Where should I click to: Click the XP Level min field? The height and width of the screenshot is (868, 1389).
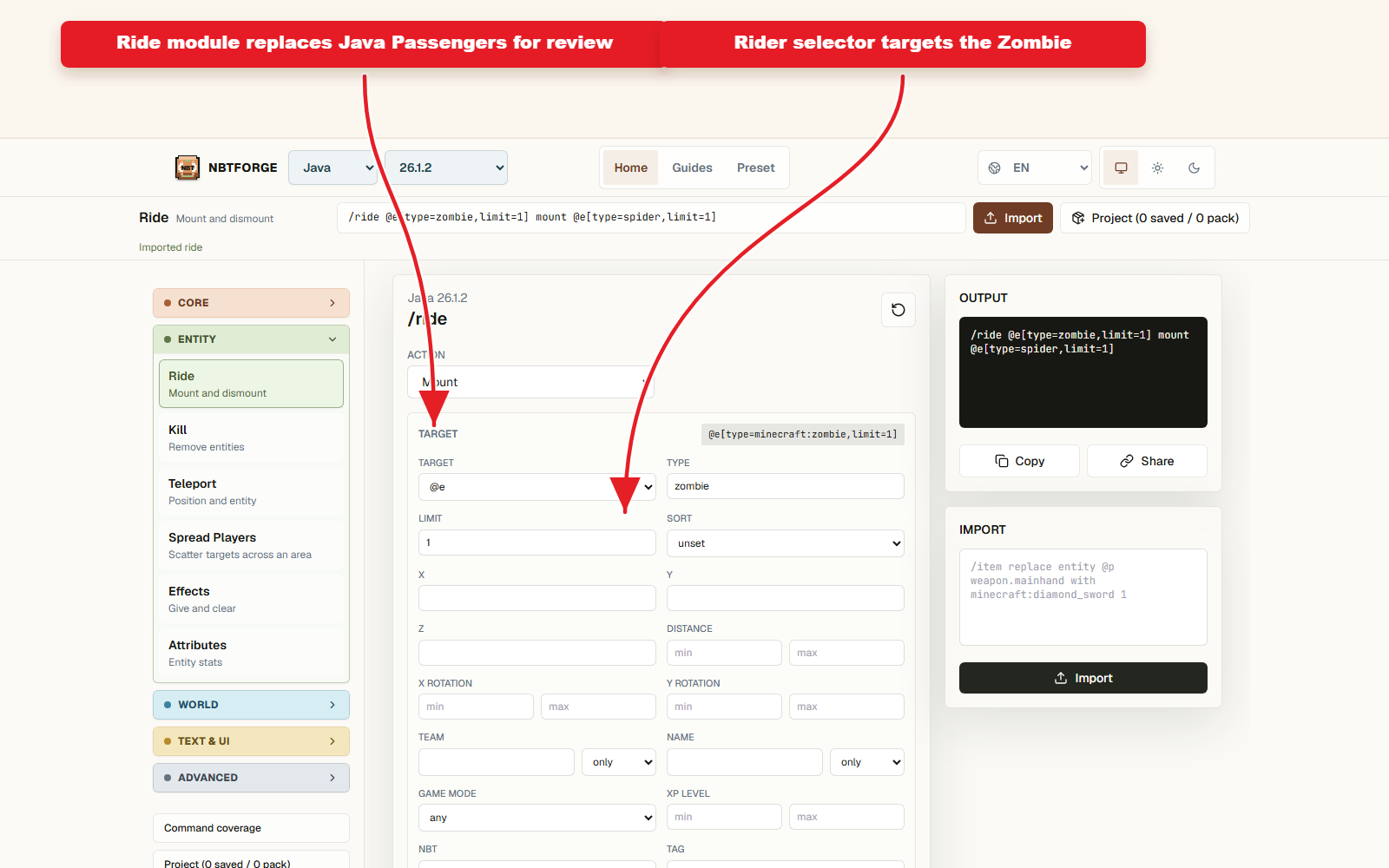coord(724,817)
